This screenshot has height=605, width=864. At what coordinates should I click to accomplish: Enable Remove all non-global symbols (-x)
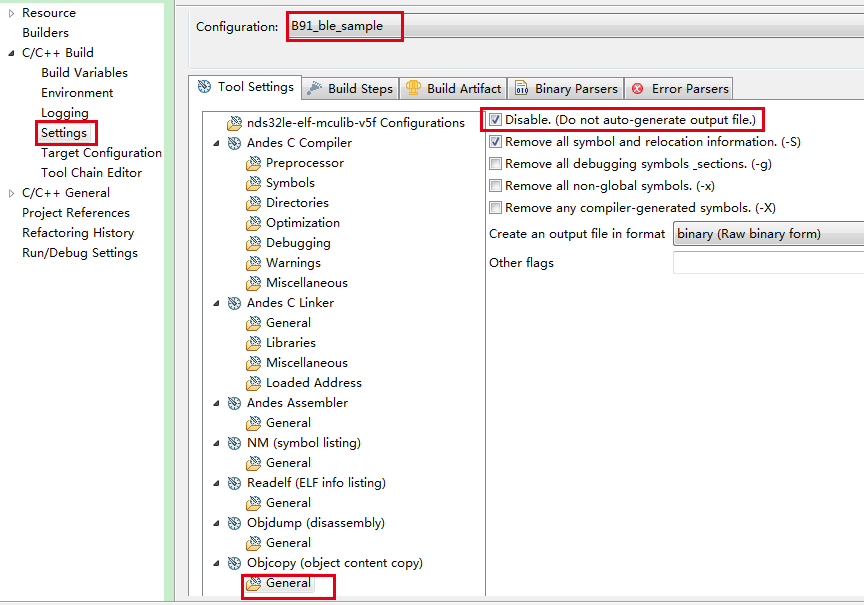tap(495, 186)
